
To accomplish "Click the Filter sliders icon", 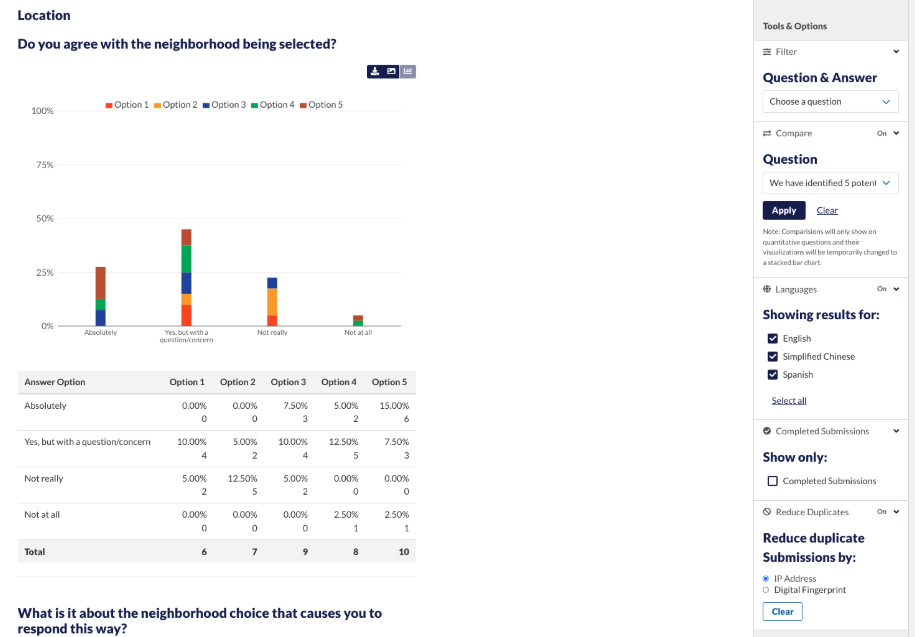I will pos(767,52).
